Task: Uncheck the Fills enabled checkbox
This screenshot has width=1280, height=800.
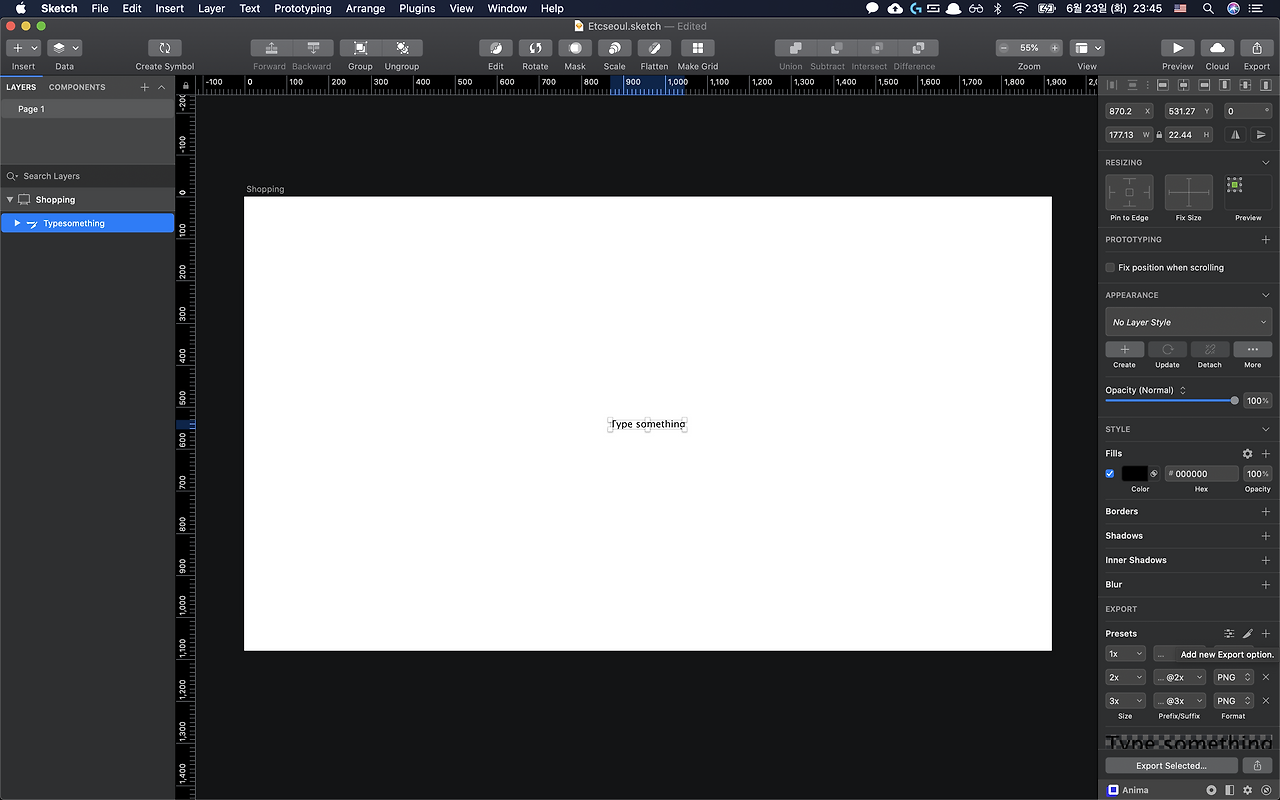Action: pyautogui.click(x=1110, y=474)
